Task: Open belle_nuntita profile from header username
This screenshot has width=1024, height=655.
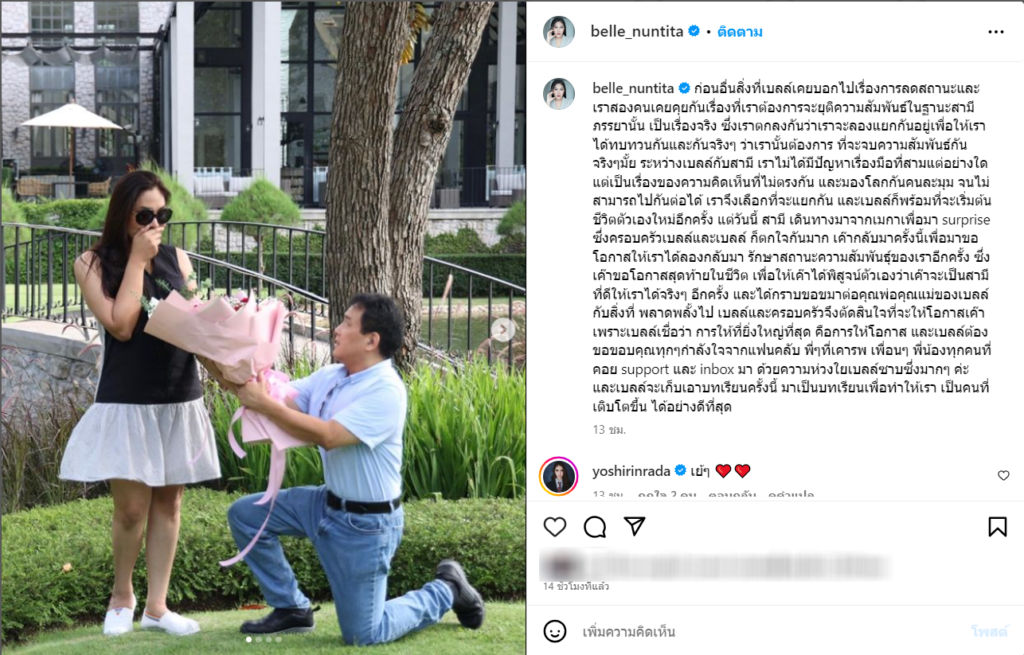Action: point(636,31)
